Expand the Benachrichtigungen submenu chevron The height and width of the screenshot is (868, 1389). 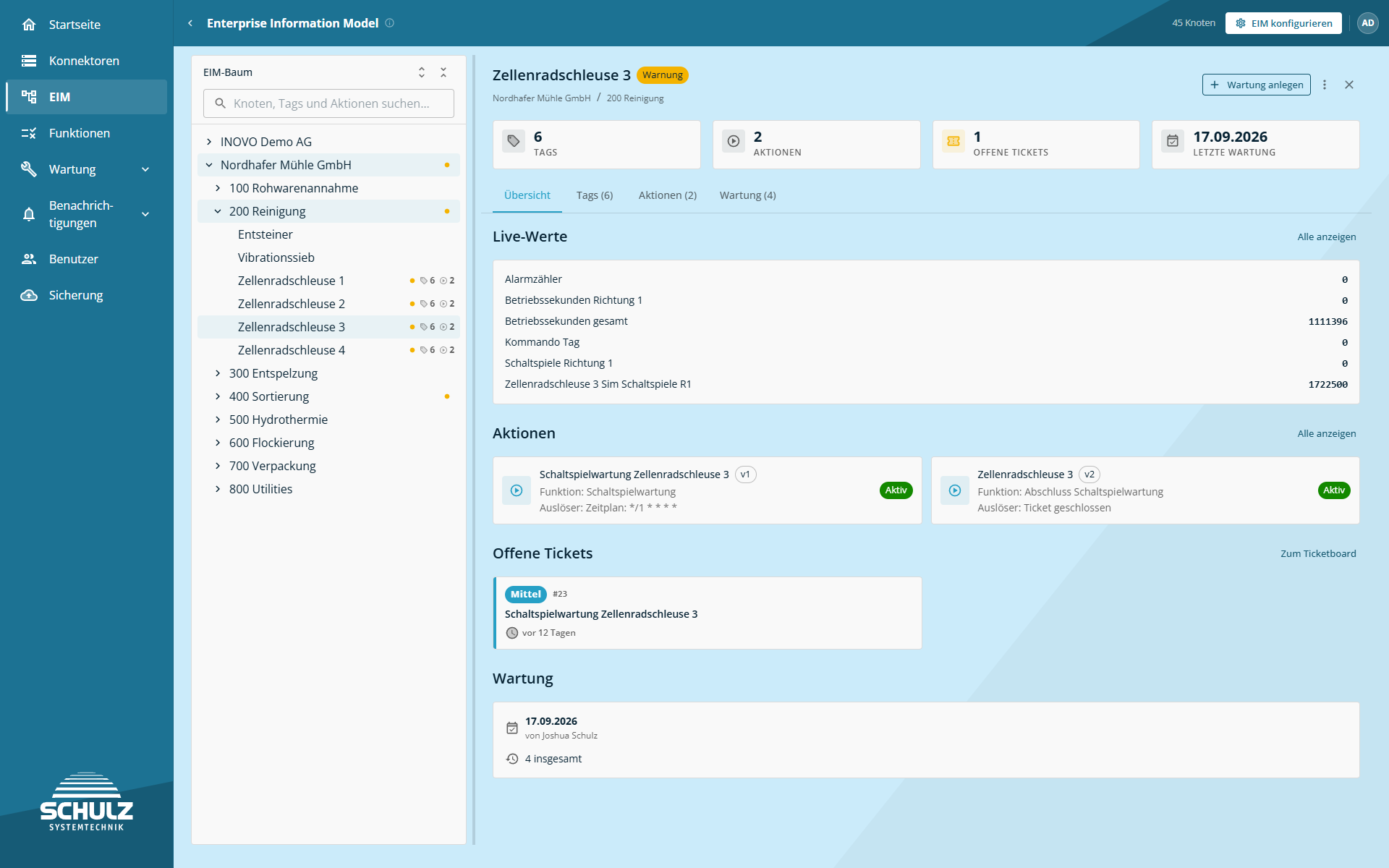point(145,214)
